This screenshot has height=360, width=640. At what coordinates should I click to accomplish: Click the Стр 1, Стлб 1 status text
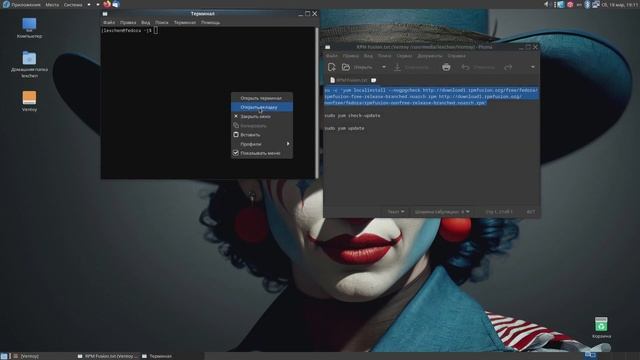coord(499,212)
